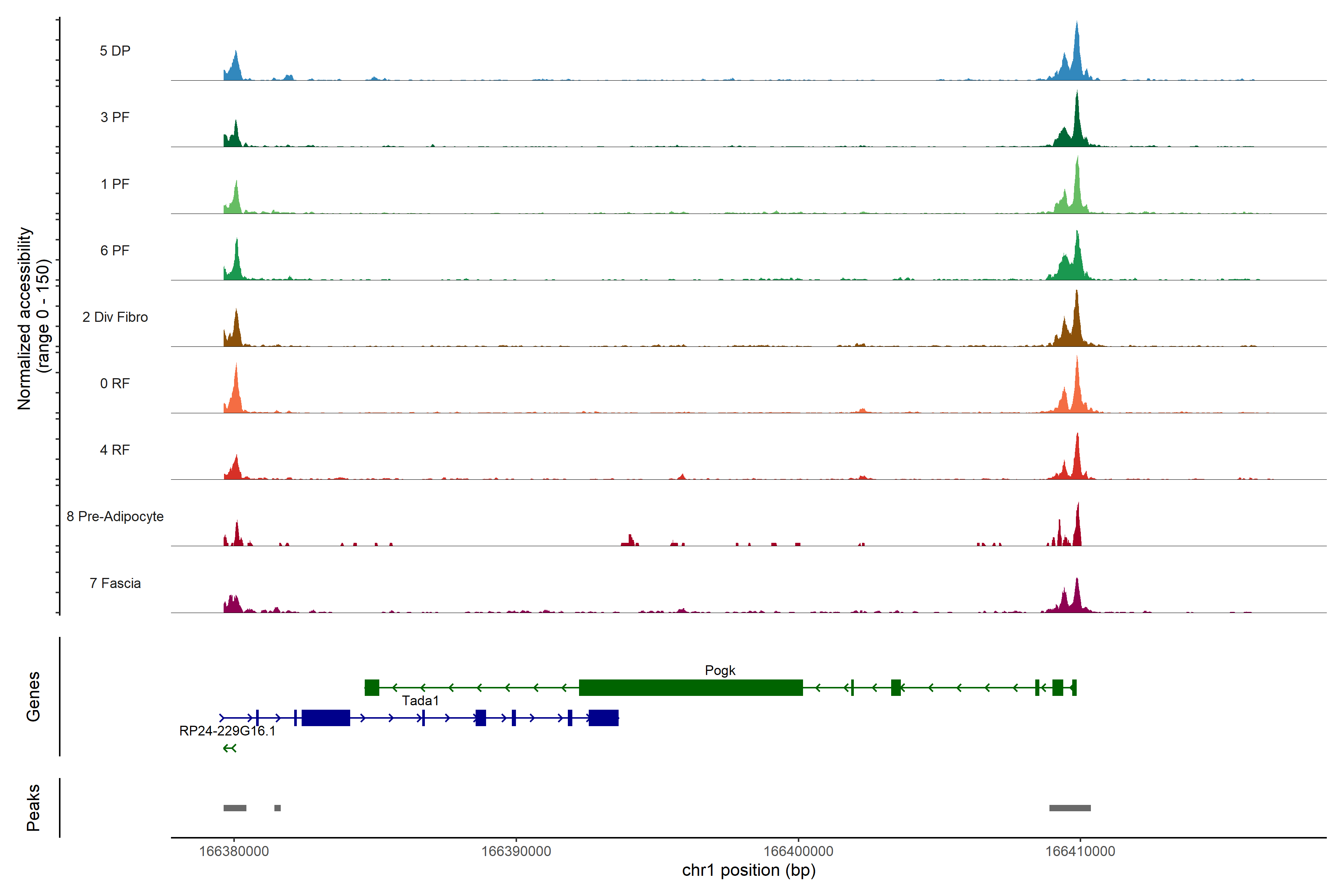
Task: Click the dark red mid-track peak in 8 Pre-Adipocyte
Action: coord(630,540)
